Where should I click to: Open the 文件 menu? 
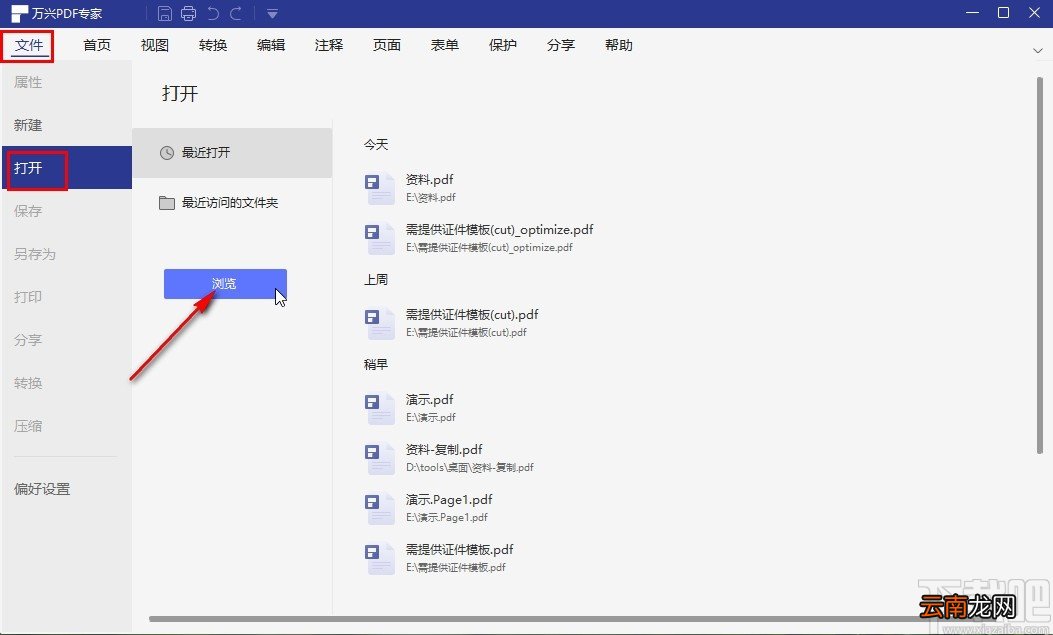(x=28, y=45)
